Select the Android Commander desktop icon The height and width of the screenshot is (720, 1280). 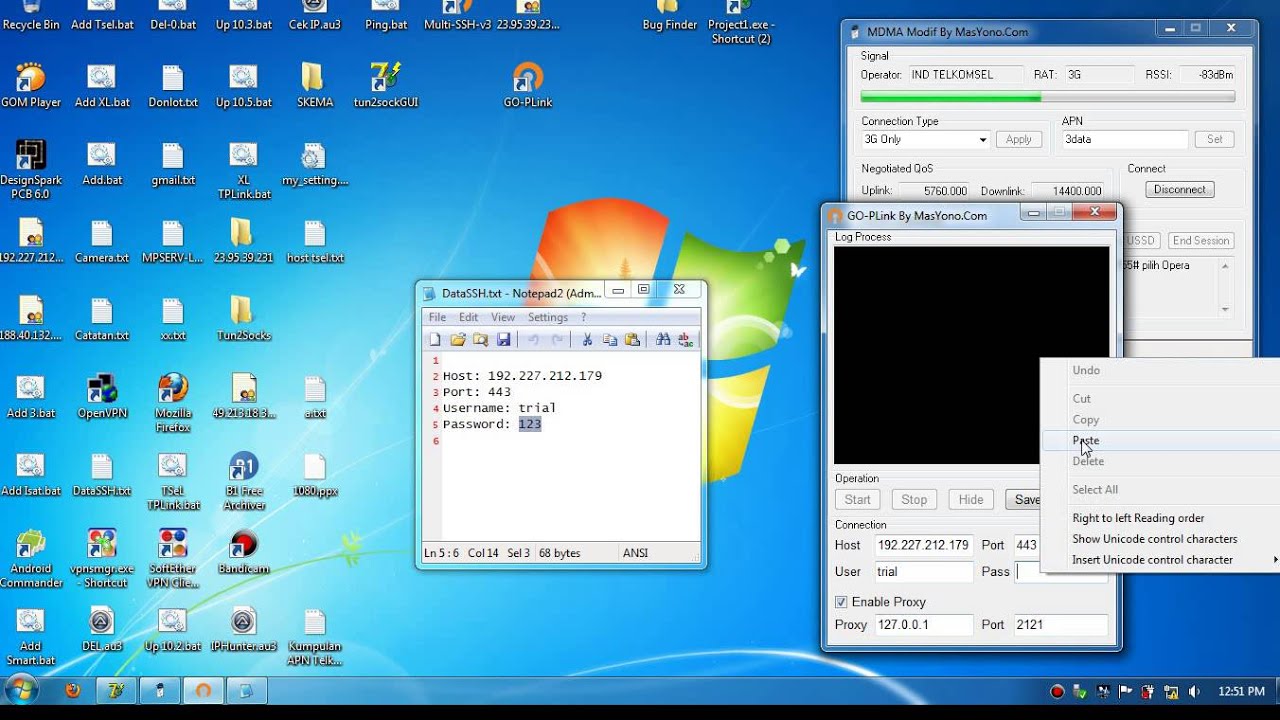pyautogui.click(x=31, y=558)
